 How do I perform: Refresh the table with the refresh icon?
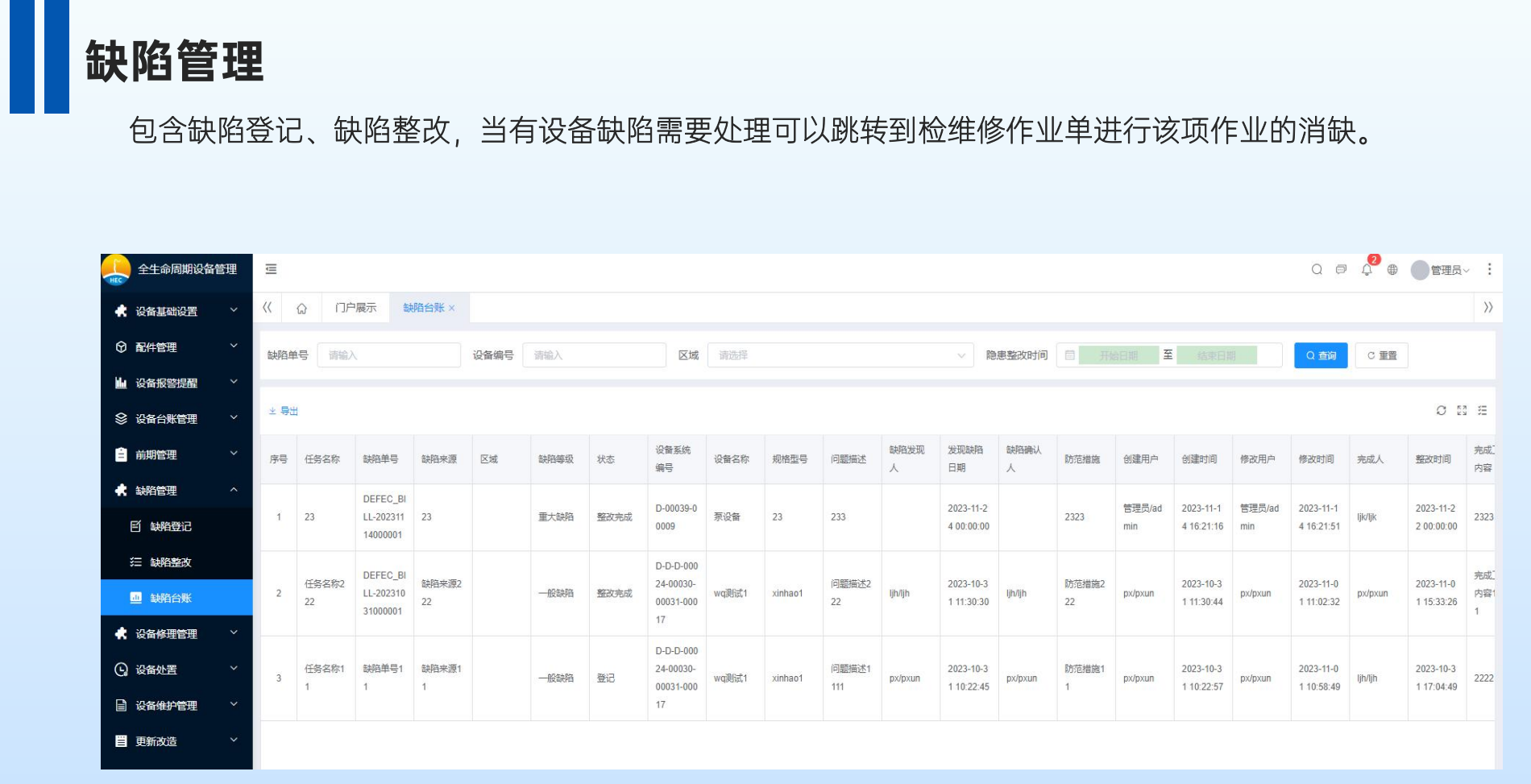[1441, 410]
